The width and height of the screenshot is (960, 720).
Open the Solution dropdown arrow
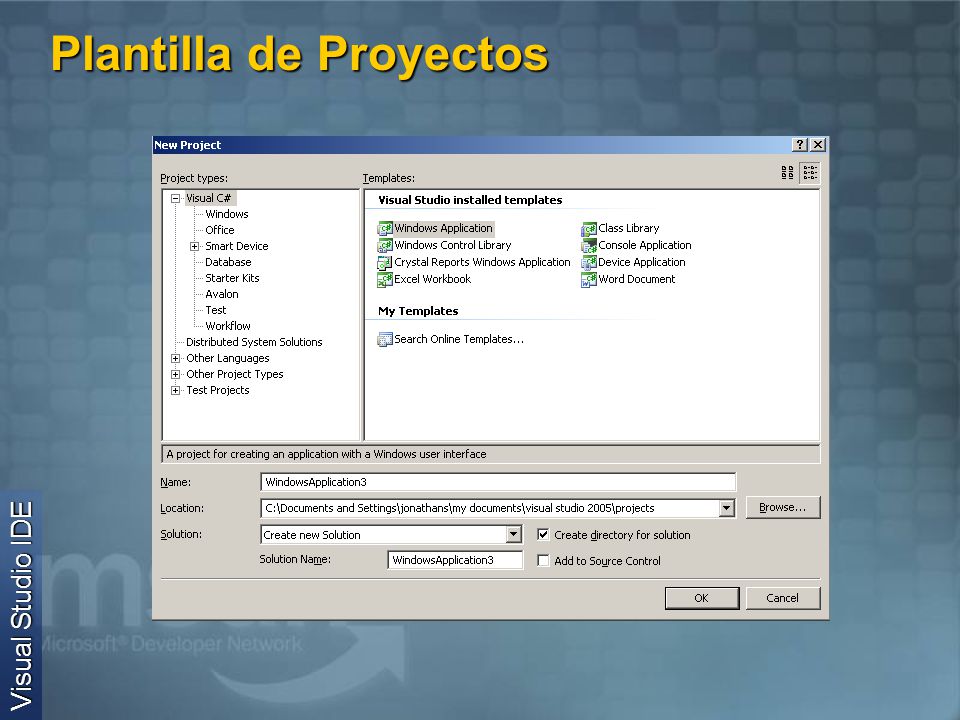tap(514, 534)
